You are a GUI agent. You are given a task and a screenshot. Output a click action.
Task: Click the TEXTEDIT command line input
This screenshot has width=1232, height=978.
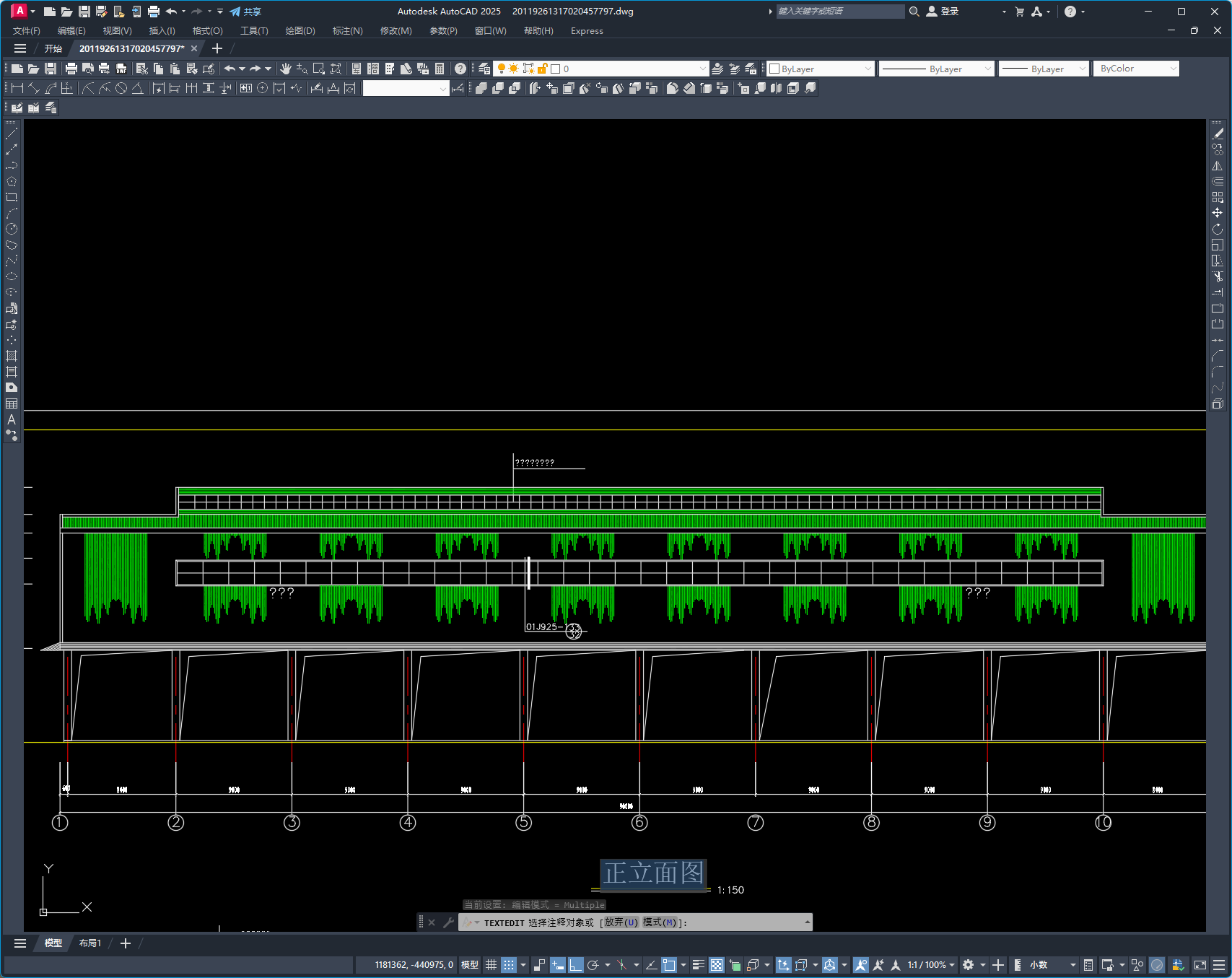point(635,922)
